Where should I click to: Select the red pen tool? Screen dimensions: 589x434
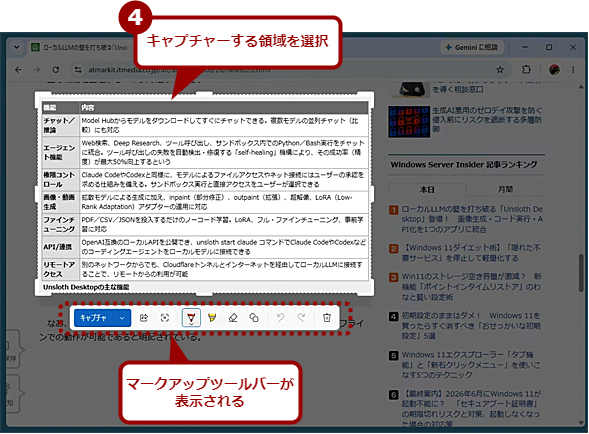pyautogui.click(x=191, y=318)
